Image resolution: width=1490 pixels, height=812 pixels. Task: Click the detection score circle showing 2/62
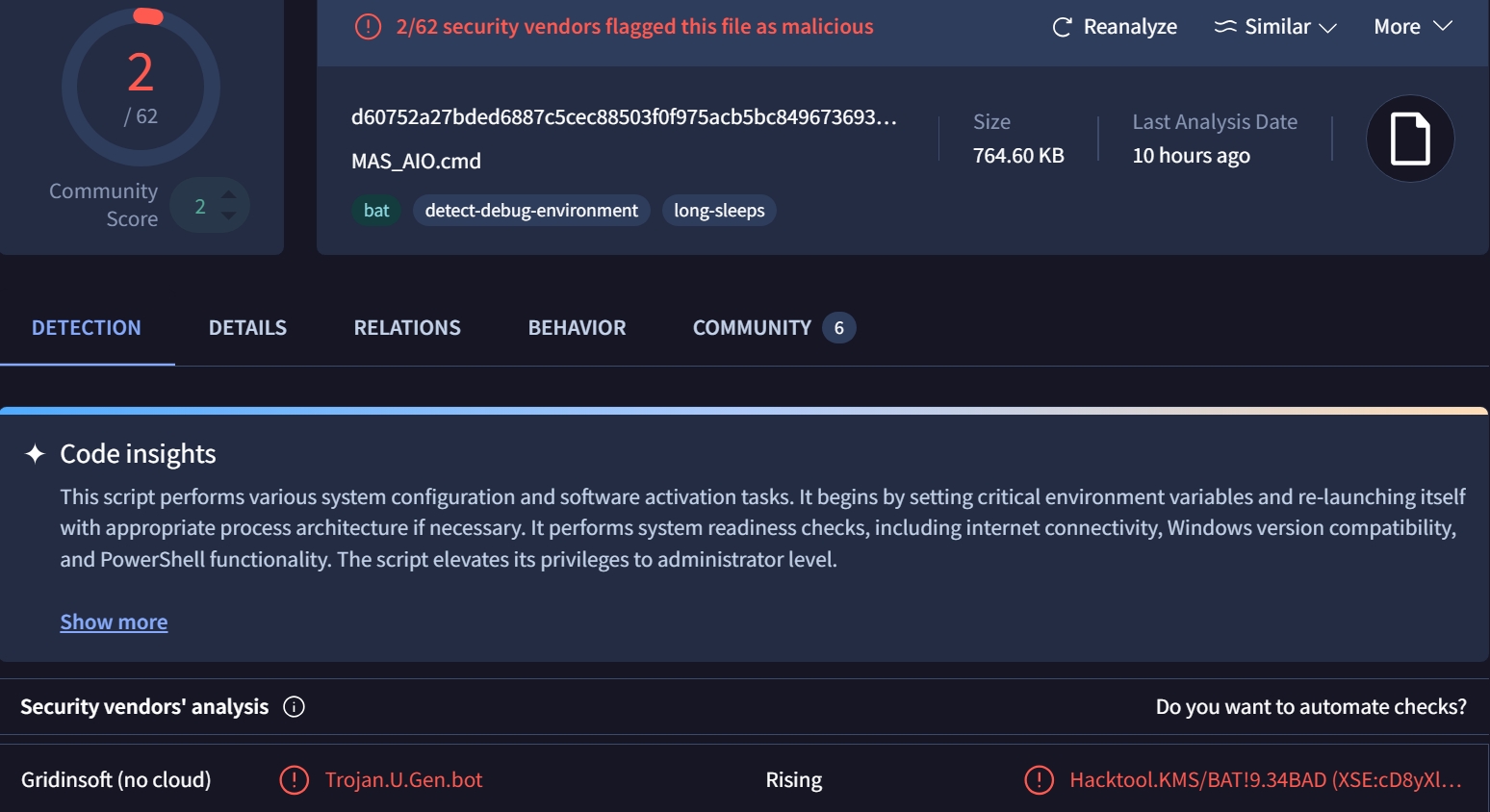pos(141,88)
